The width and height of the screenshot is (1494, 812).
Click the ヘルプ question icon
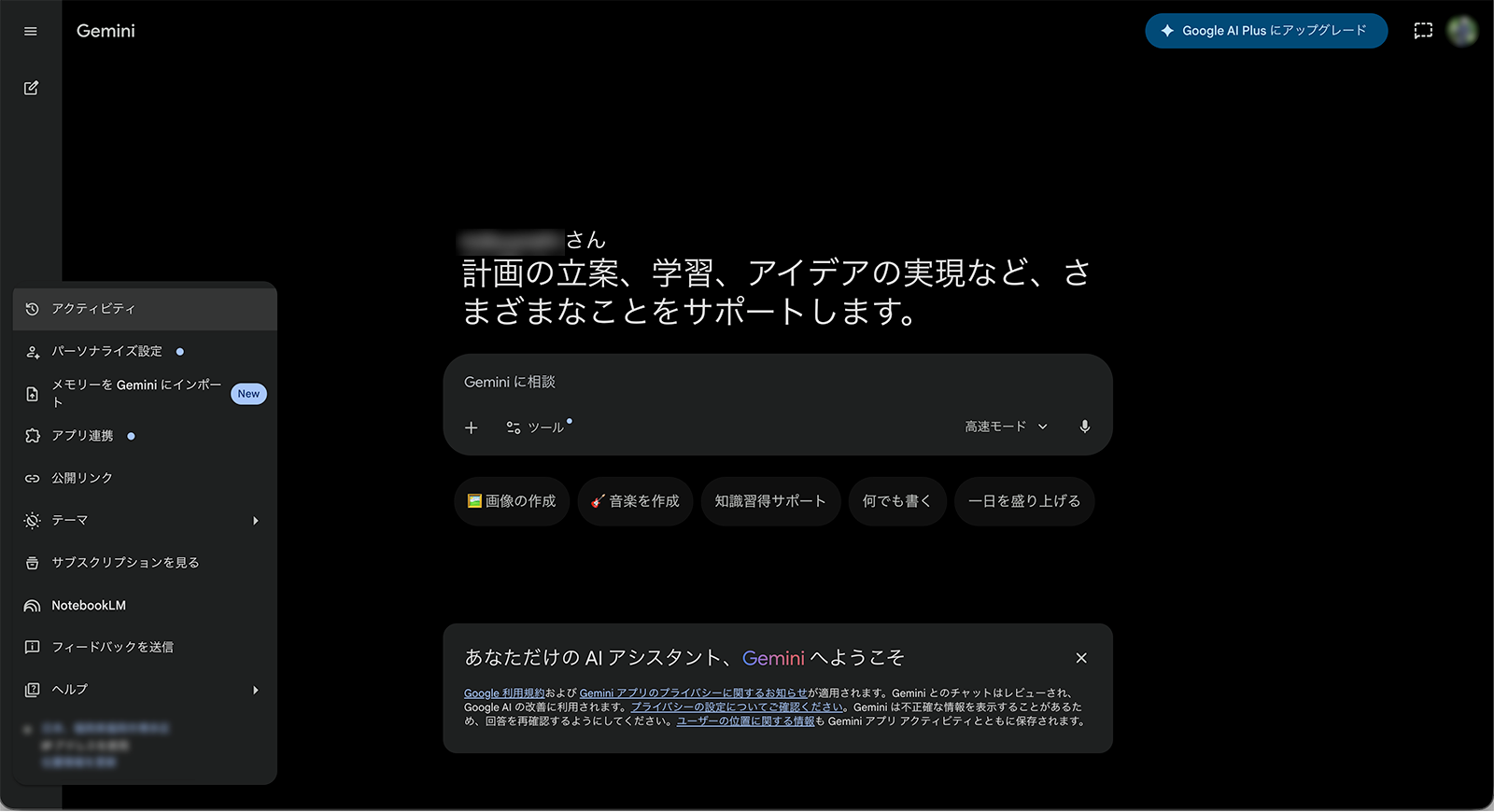(x=33, y=690)
